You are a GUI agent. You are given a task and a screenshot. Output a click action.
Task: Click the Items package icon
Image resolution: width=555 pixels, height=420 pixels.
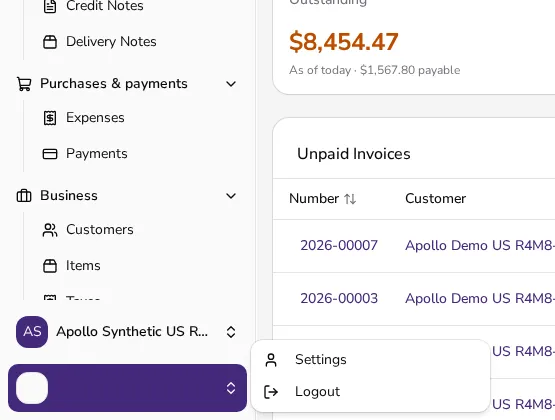[x=50, y=266]
